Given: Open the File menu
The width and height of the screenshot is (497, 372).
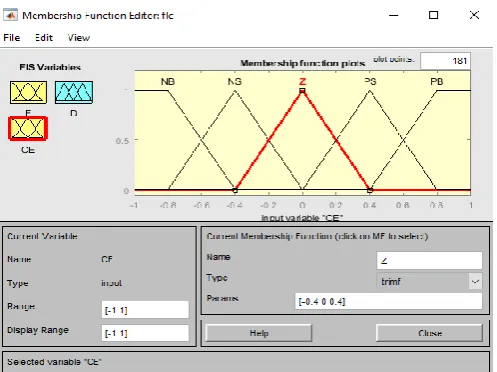Looking at the screenshot, I should coord(12,38).
